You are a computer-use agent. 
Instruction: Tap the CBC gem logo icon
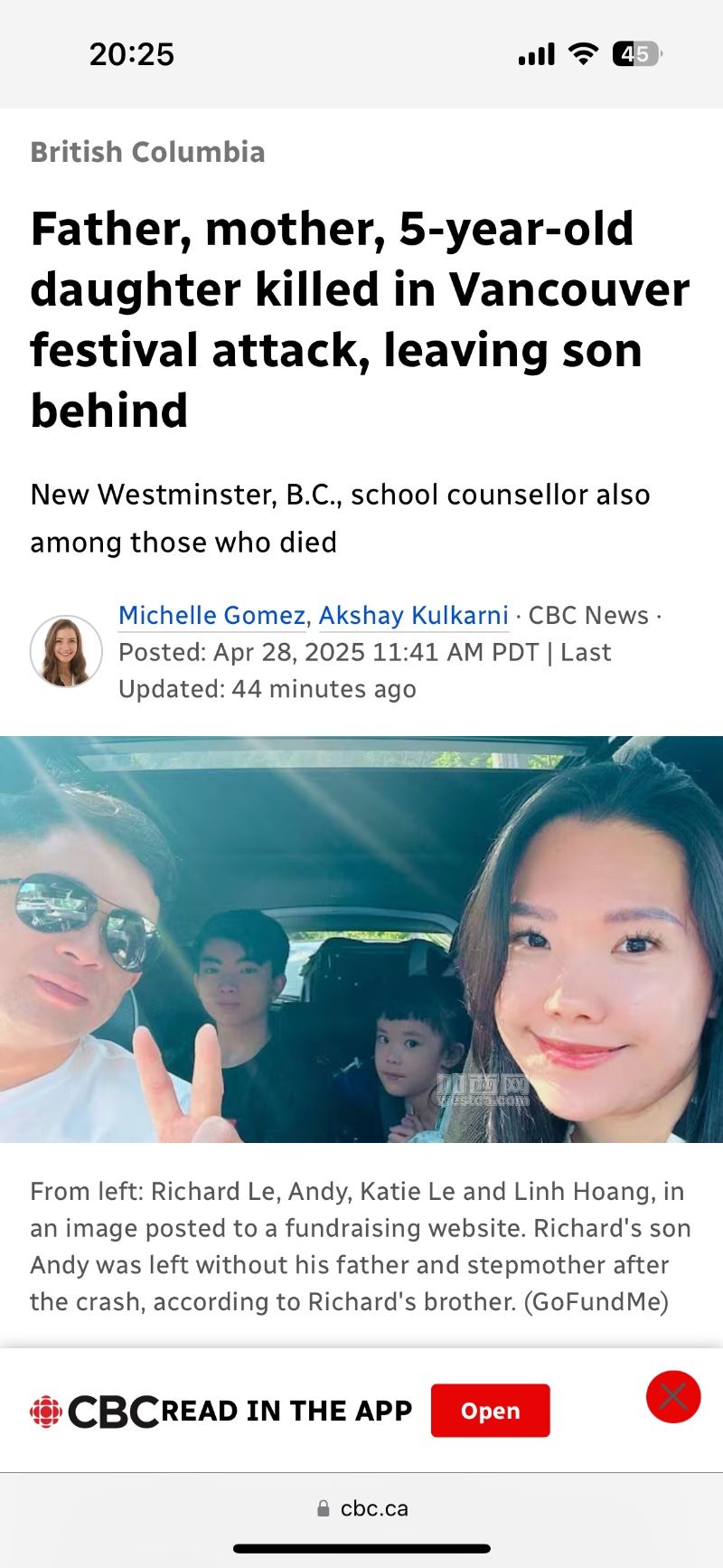tap(46, 1412)
